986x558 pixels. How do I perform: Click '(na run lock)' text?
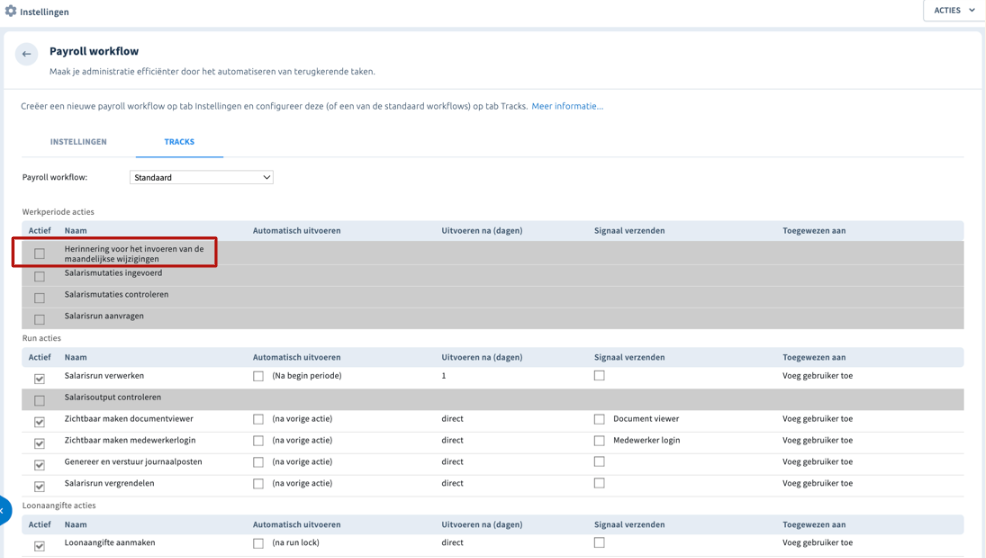tap(296, 542)
